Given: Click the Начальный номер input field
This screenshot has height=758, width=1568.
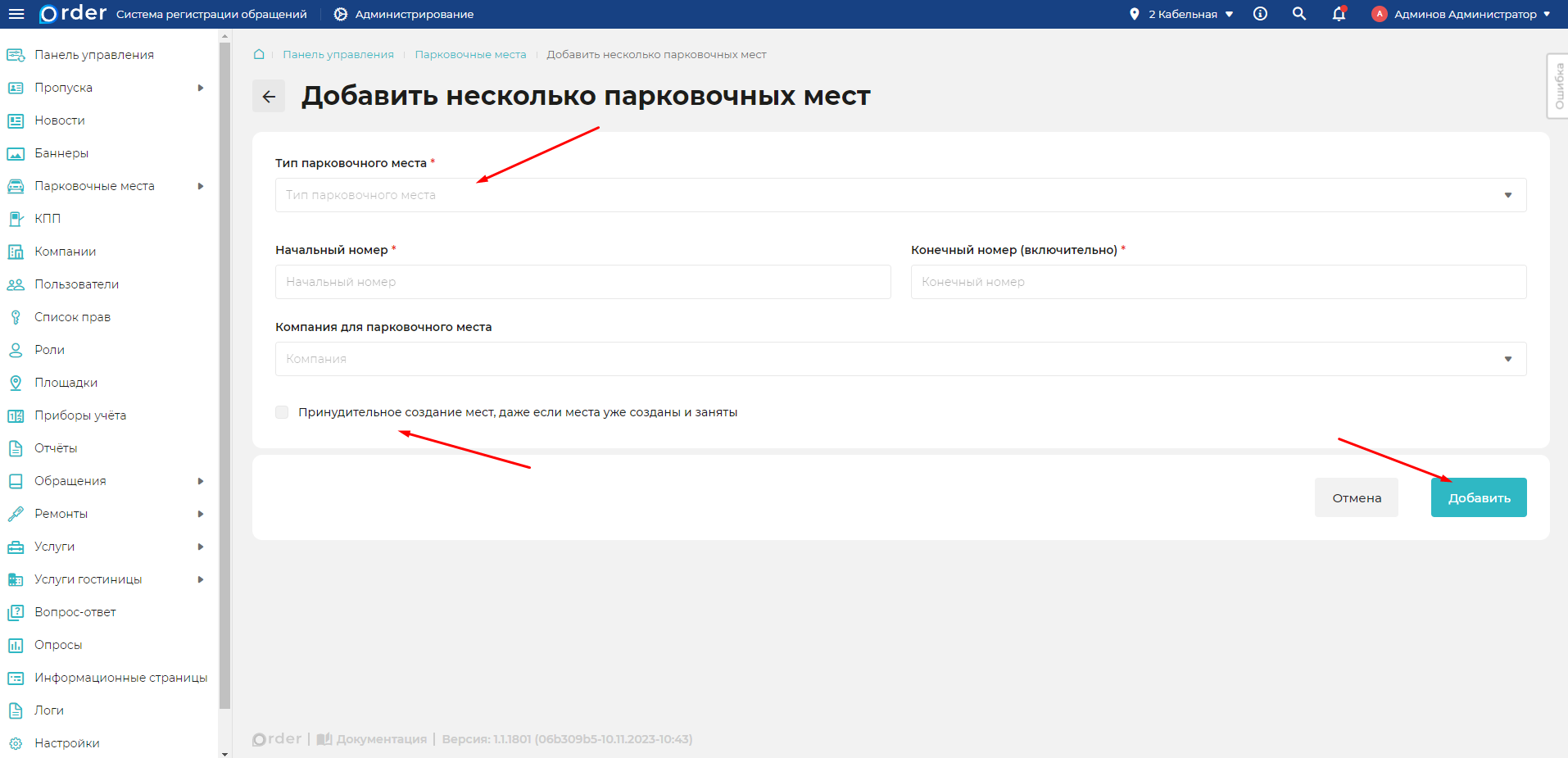Looking at the screenshot, I should tap(582, 281).
